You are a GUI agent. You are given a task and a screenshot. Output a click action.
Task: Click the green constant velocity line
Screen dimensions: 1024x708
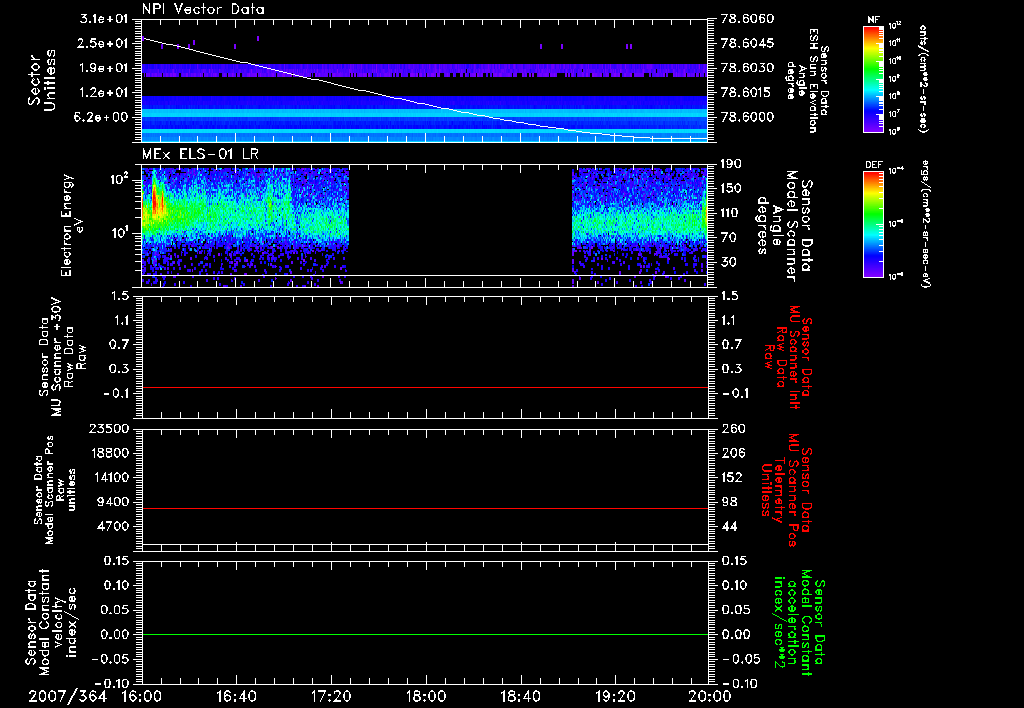tap(425, 635)
